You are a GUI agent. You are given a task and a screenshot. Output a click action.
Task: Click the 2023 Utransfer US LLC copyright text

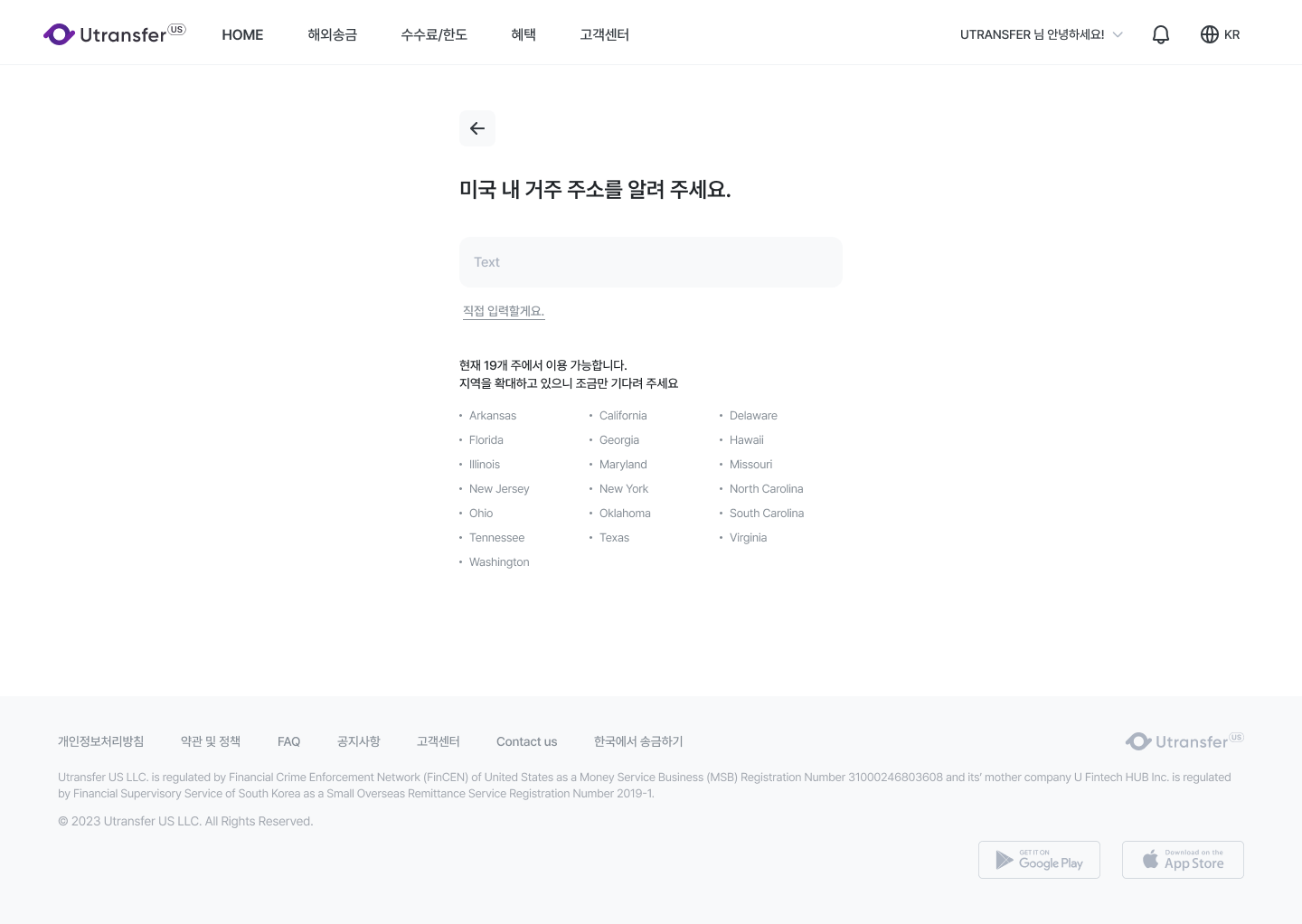[x=185, y=821]
